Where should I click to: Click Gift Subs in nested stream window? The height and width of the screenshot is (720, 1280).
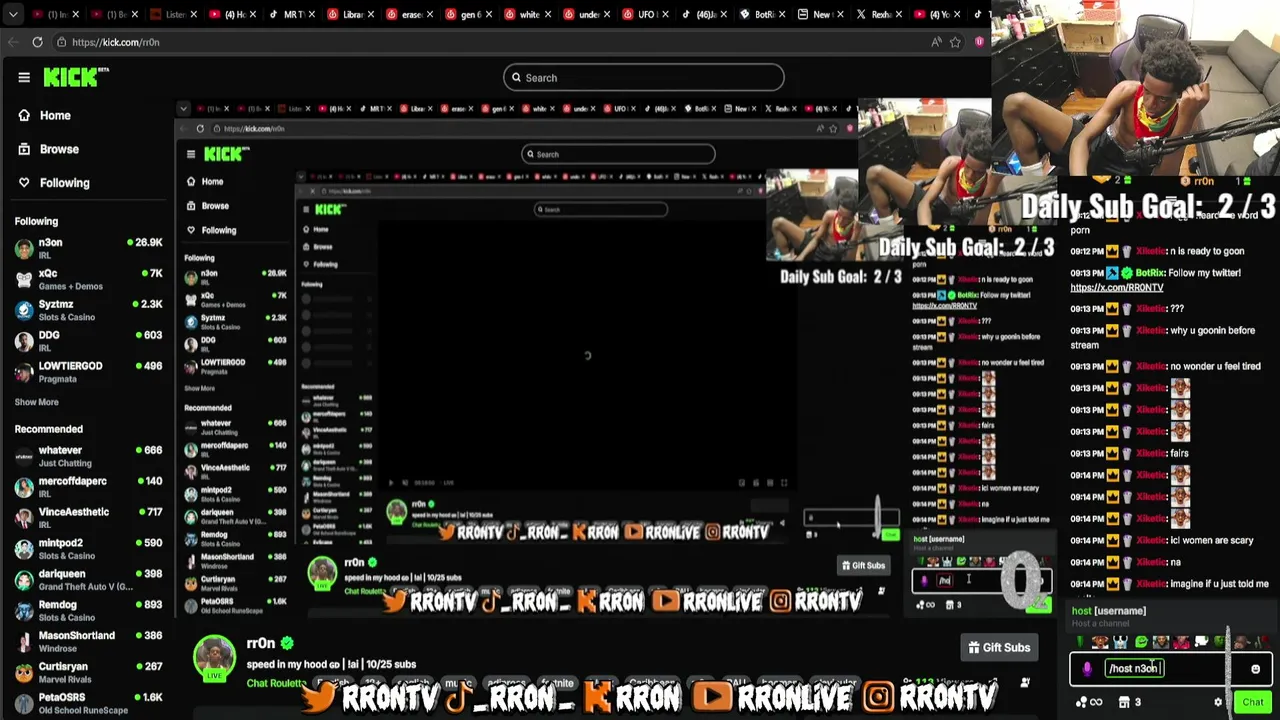coord(862,565)
